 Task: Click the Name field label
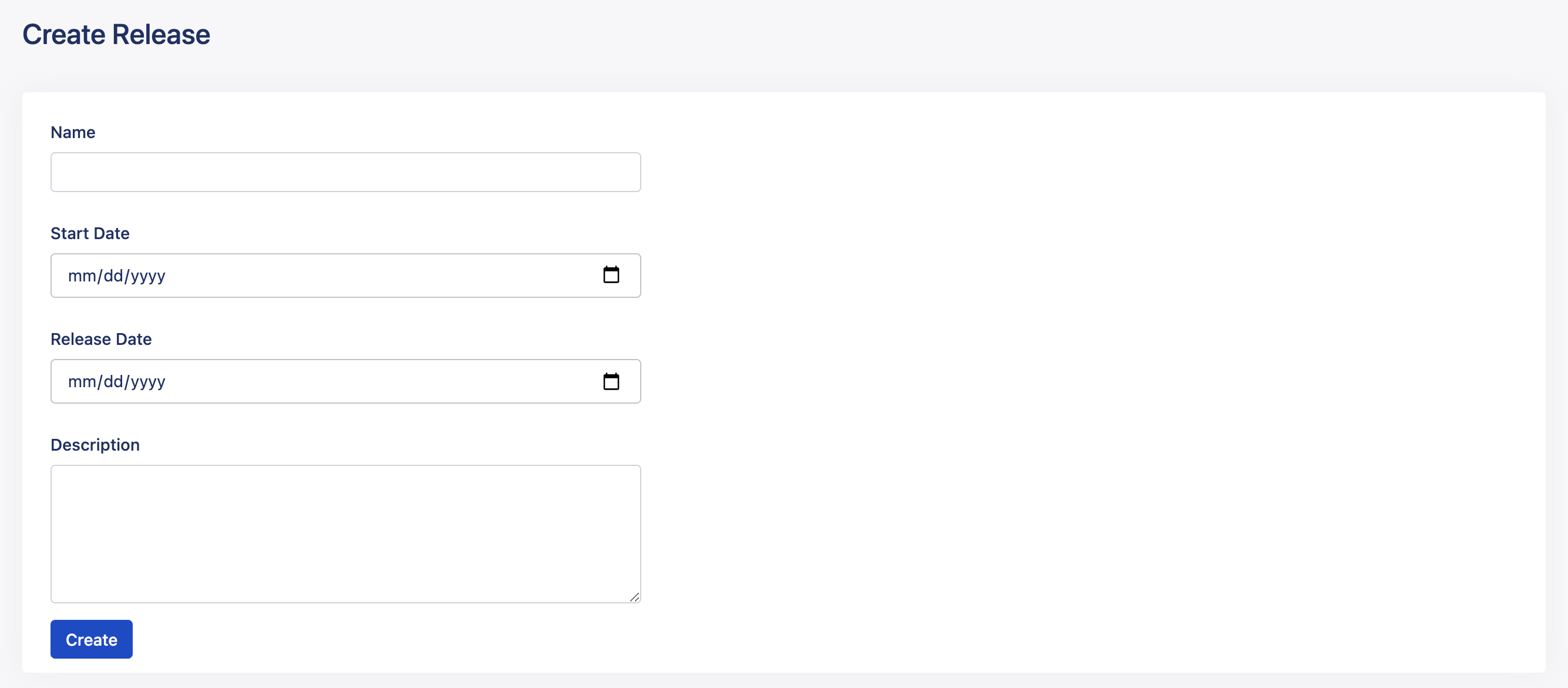point(72,132)
